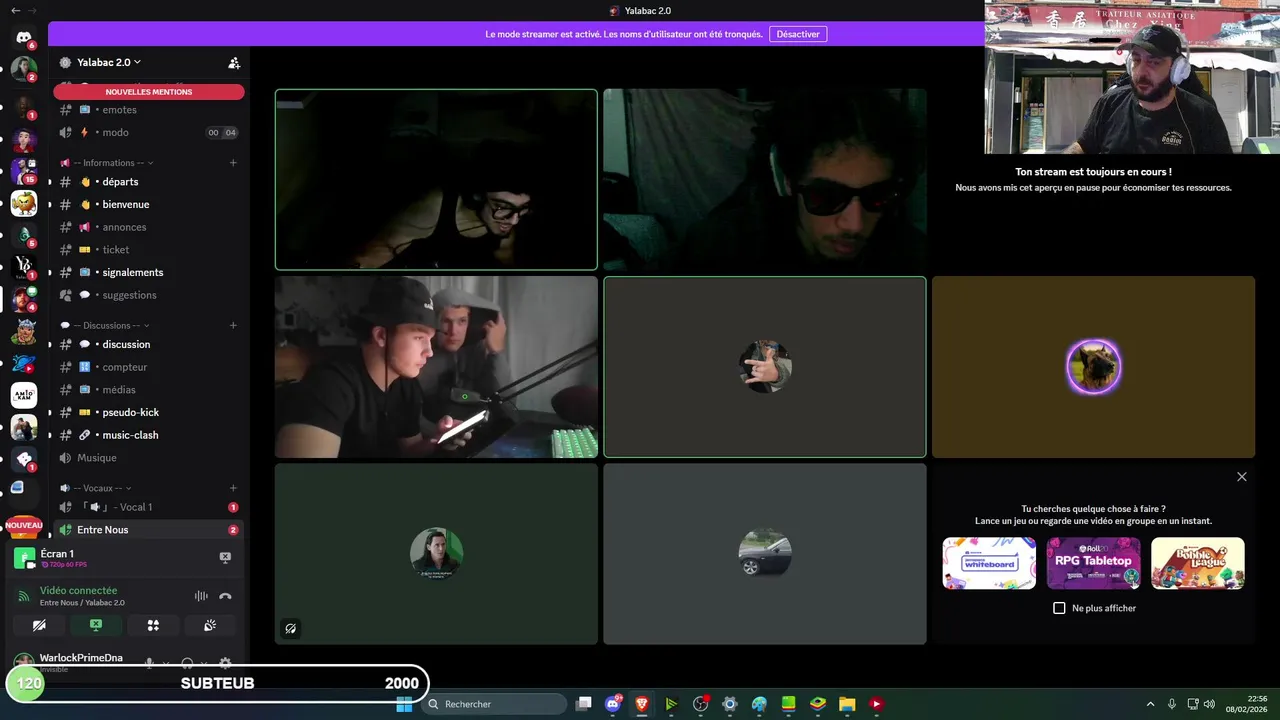
Task: Open File Explorer in the taskbar
Action: [x=846, y=704]
